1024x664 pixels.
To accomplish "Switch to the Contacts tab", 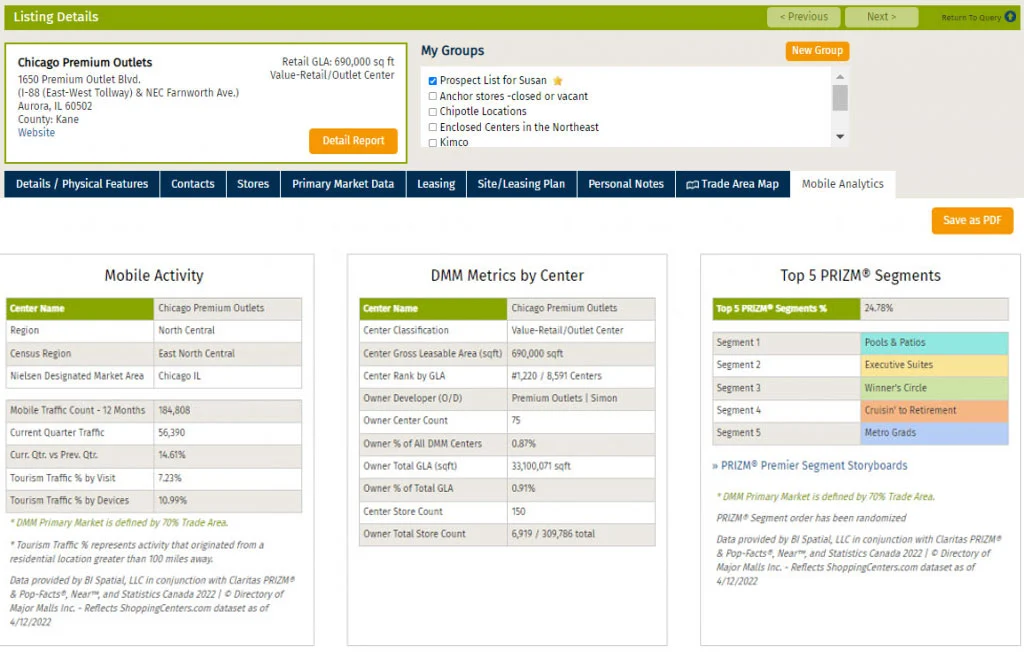I will 193,184.
